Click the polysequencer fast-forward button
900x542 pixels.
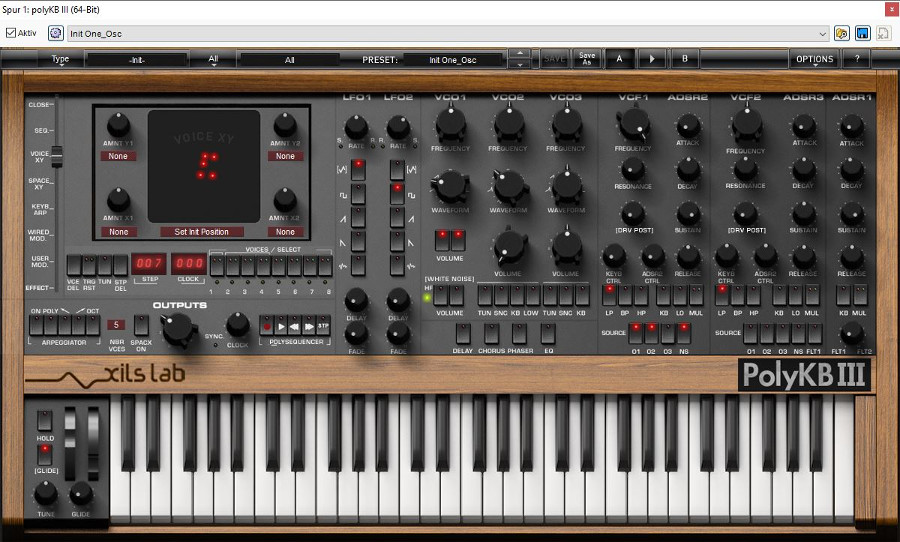click(309, 326)
